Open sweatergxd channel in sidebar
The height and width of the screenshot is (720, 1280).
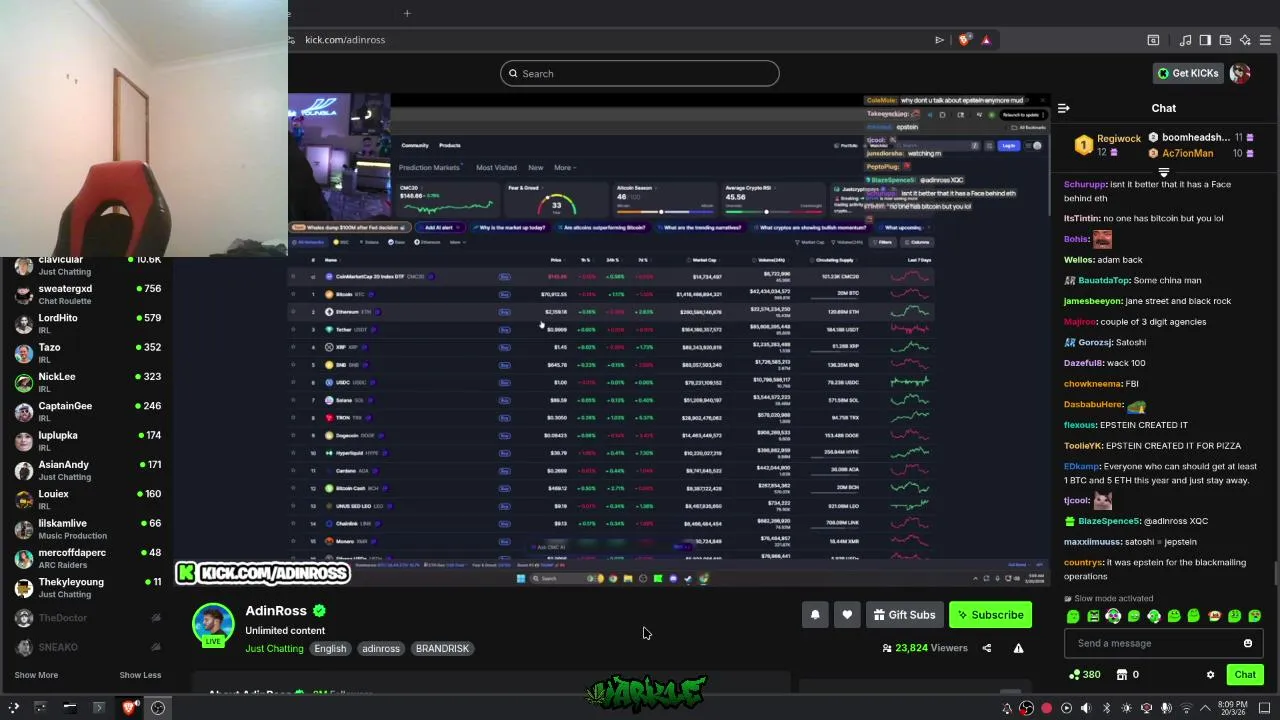tap(87, 294)
